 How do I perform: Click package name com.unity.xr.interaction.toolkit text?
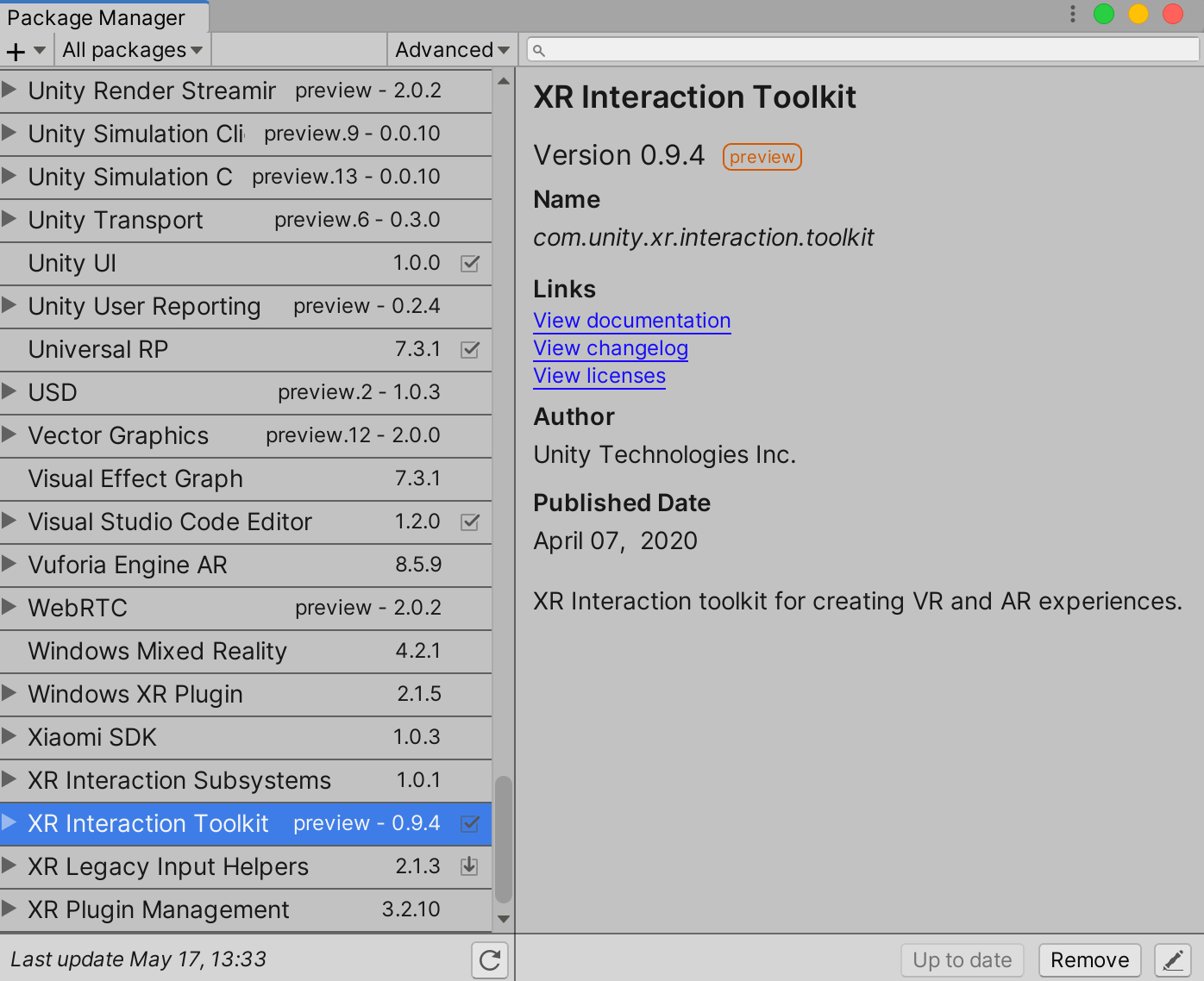[x=704, y=237]
